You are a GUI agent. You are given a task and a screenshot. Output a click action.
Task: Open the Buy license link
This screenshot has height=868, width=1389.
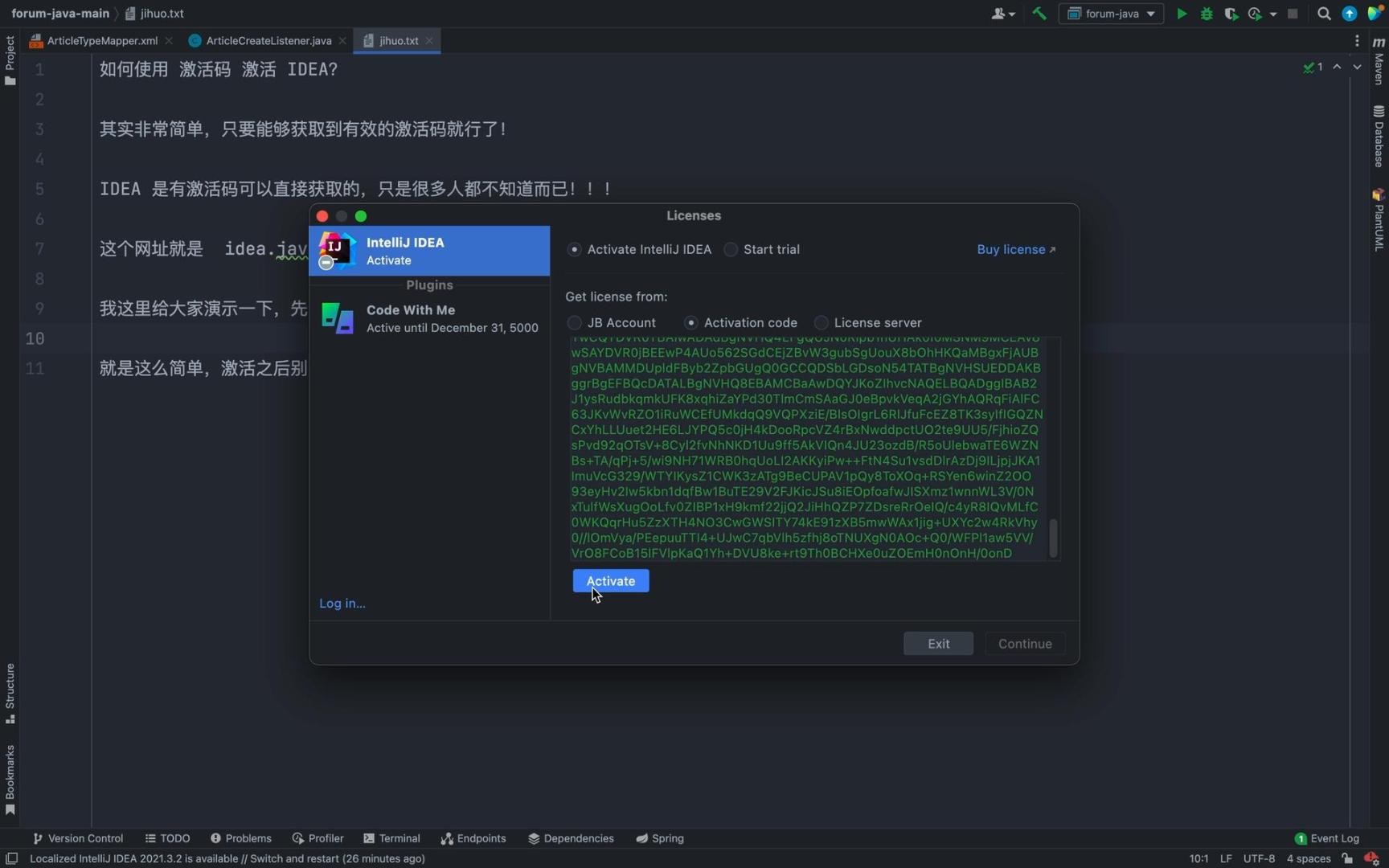point(1016,250)
